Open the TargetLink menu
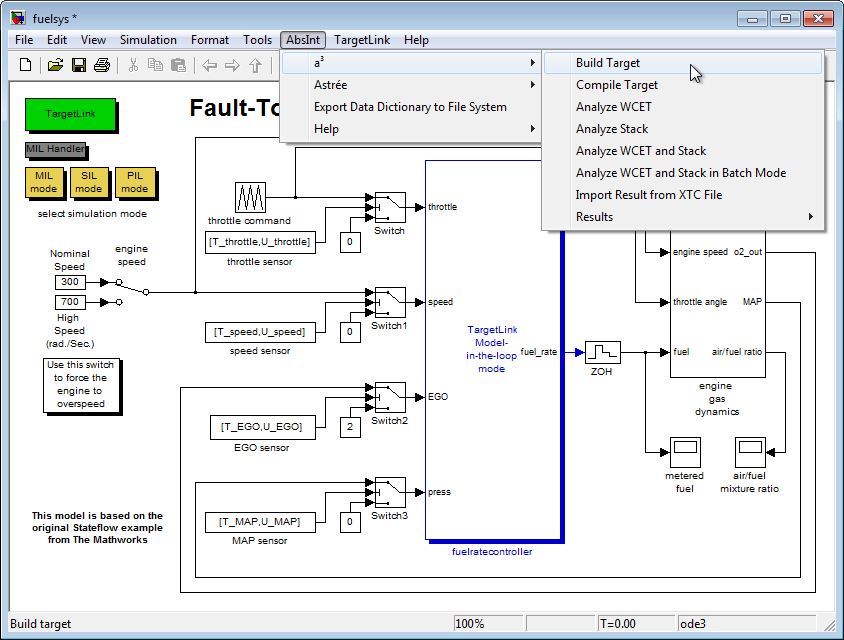 [x=362, y=40]
